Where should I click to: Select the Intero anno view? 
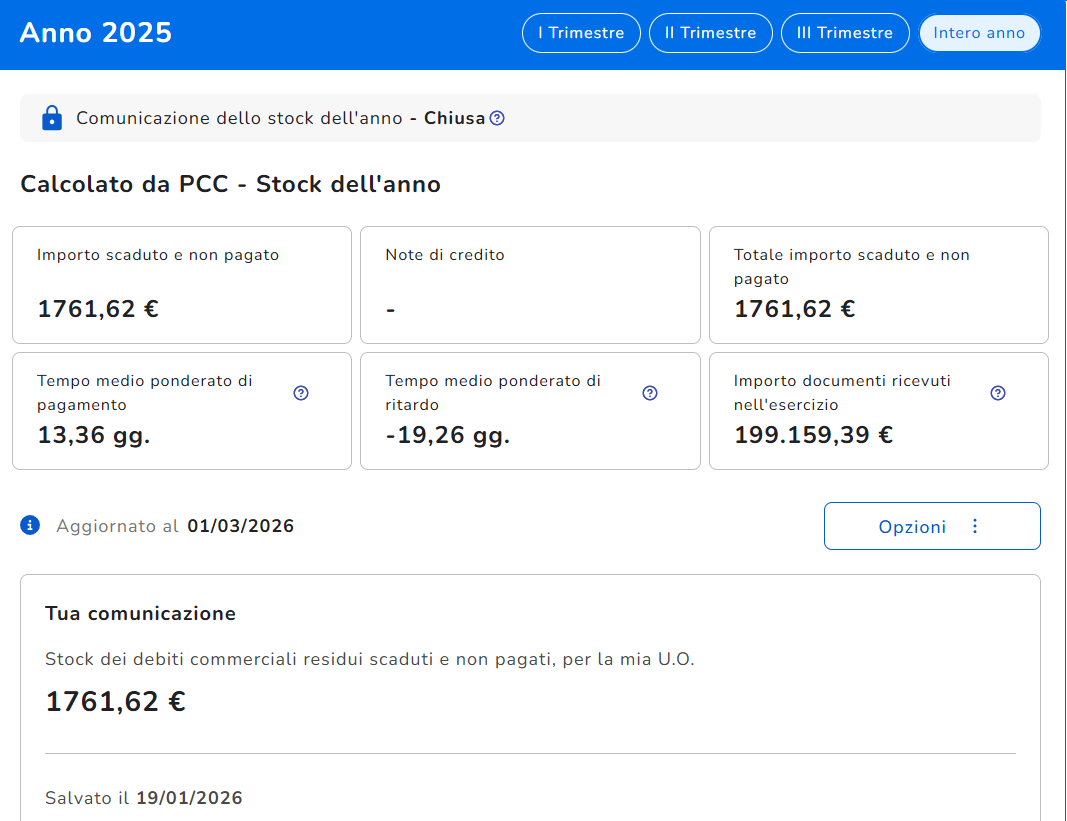[x=979, y=33]
